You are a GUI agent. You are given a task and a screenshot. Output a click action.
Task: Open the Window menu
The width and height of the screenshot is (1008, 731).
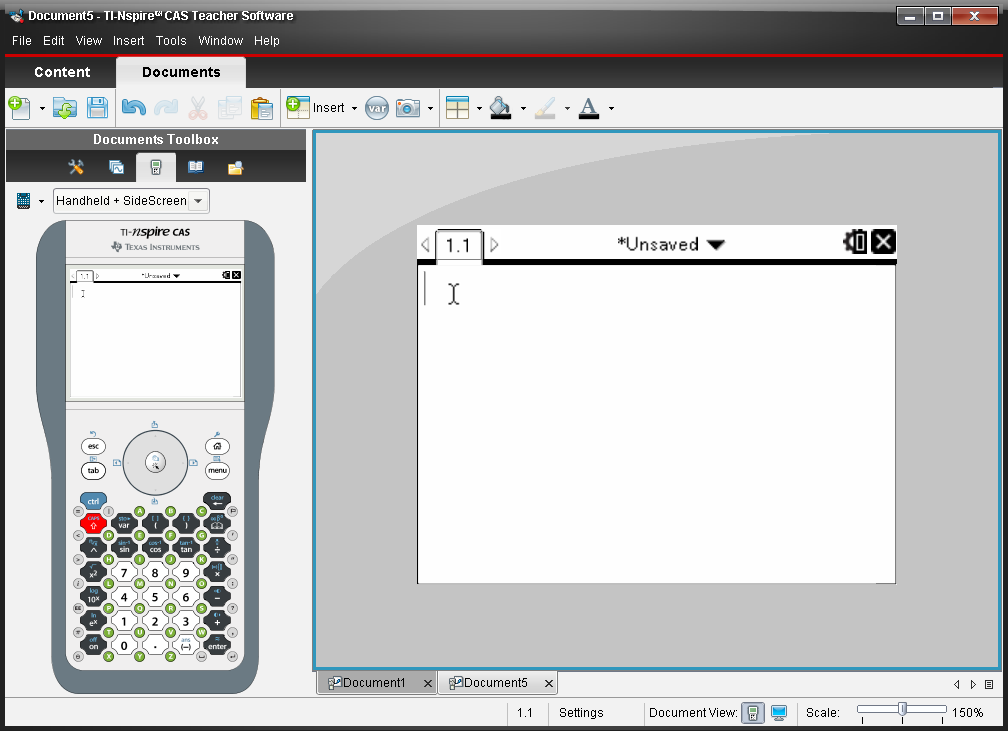pos(220,41)
